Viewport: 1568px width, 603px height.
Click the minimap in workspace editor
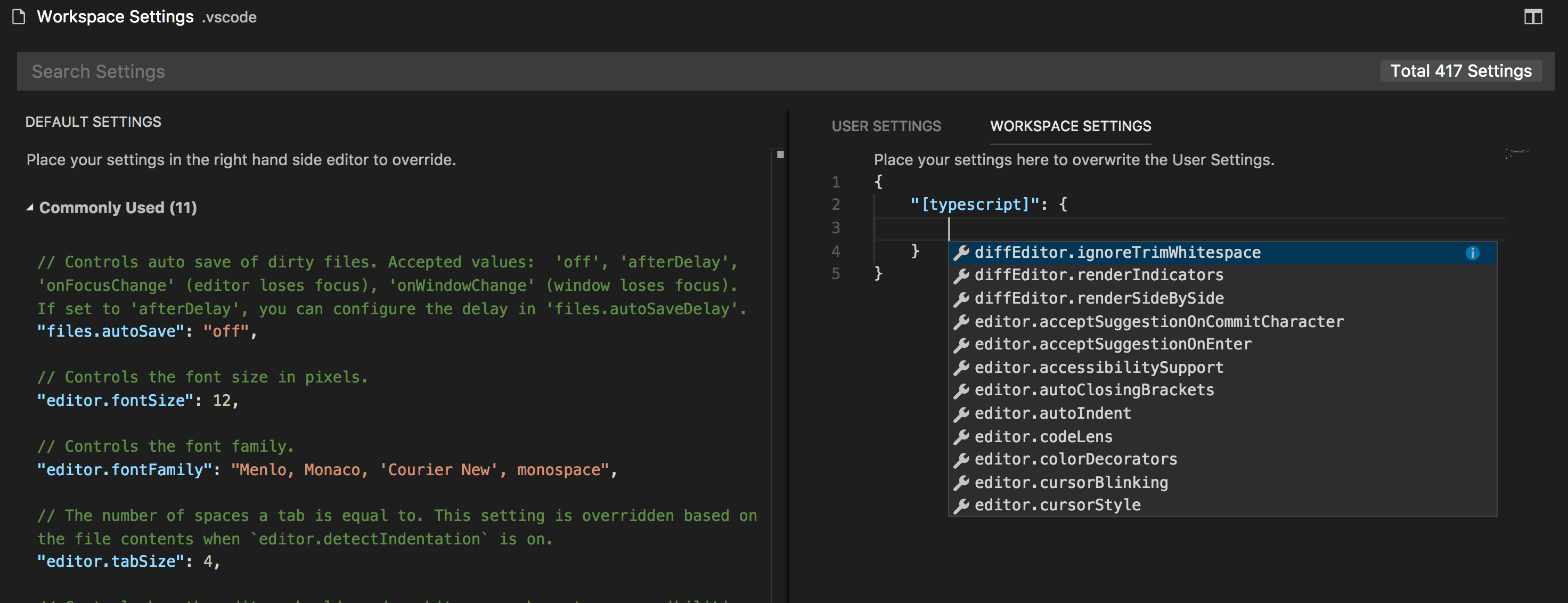coord(1516,152)
